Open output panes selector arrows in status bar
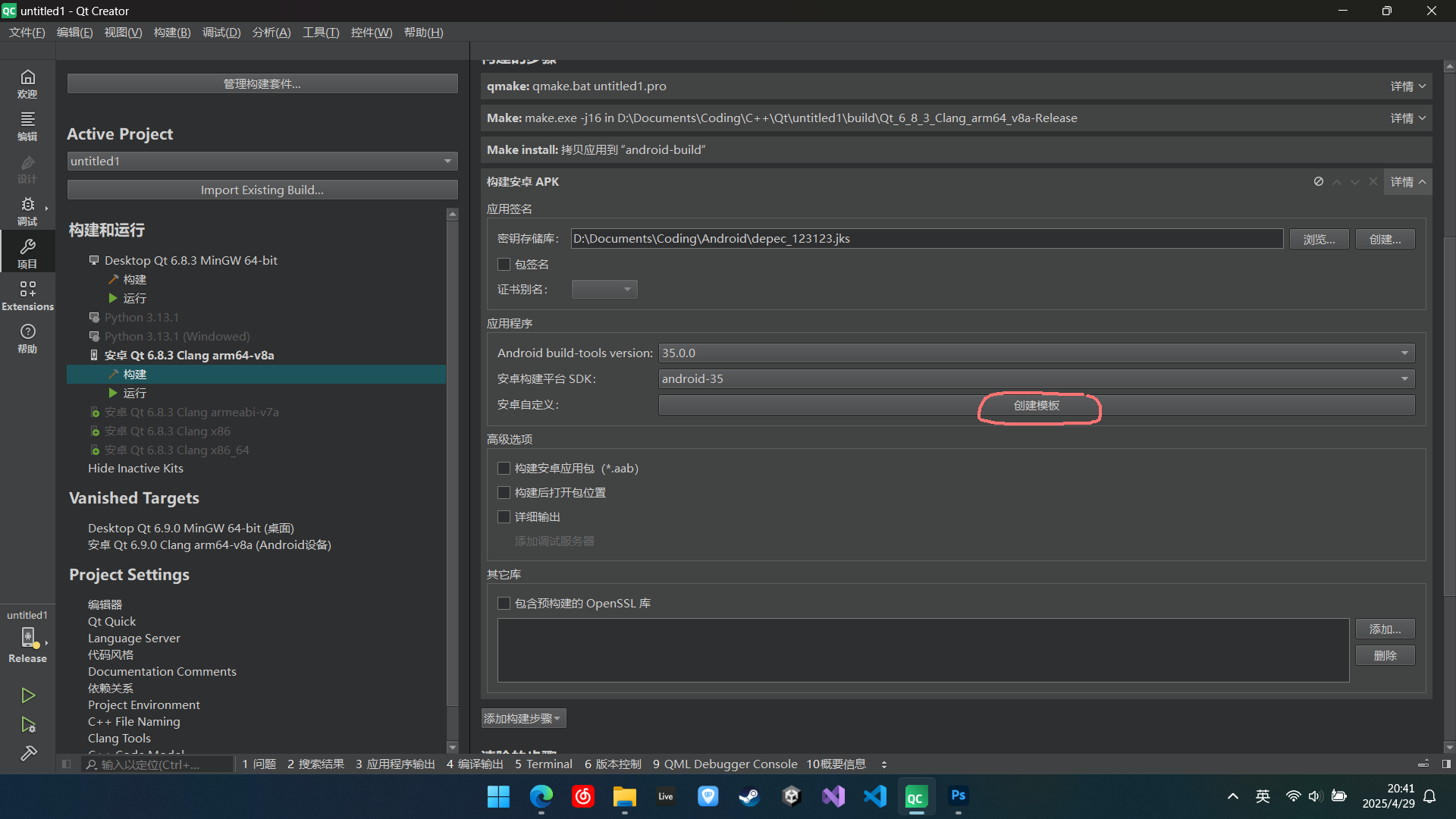Screen dimensions: 1456x819 (x=884, y=764)
